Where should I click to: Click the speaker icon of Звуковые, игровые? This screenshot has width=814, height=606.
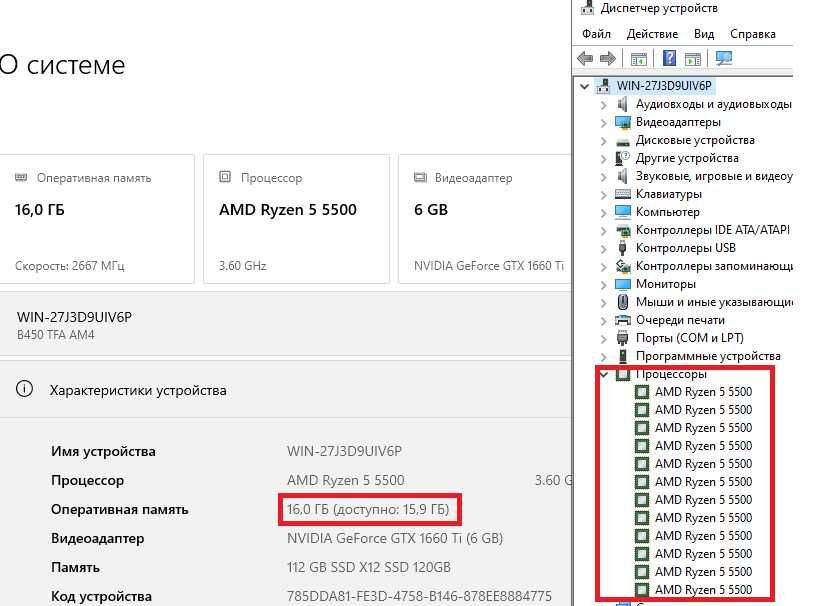622,176
